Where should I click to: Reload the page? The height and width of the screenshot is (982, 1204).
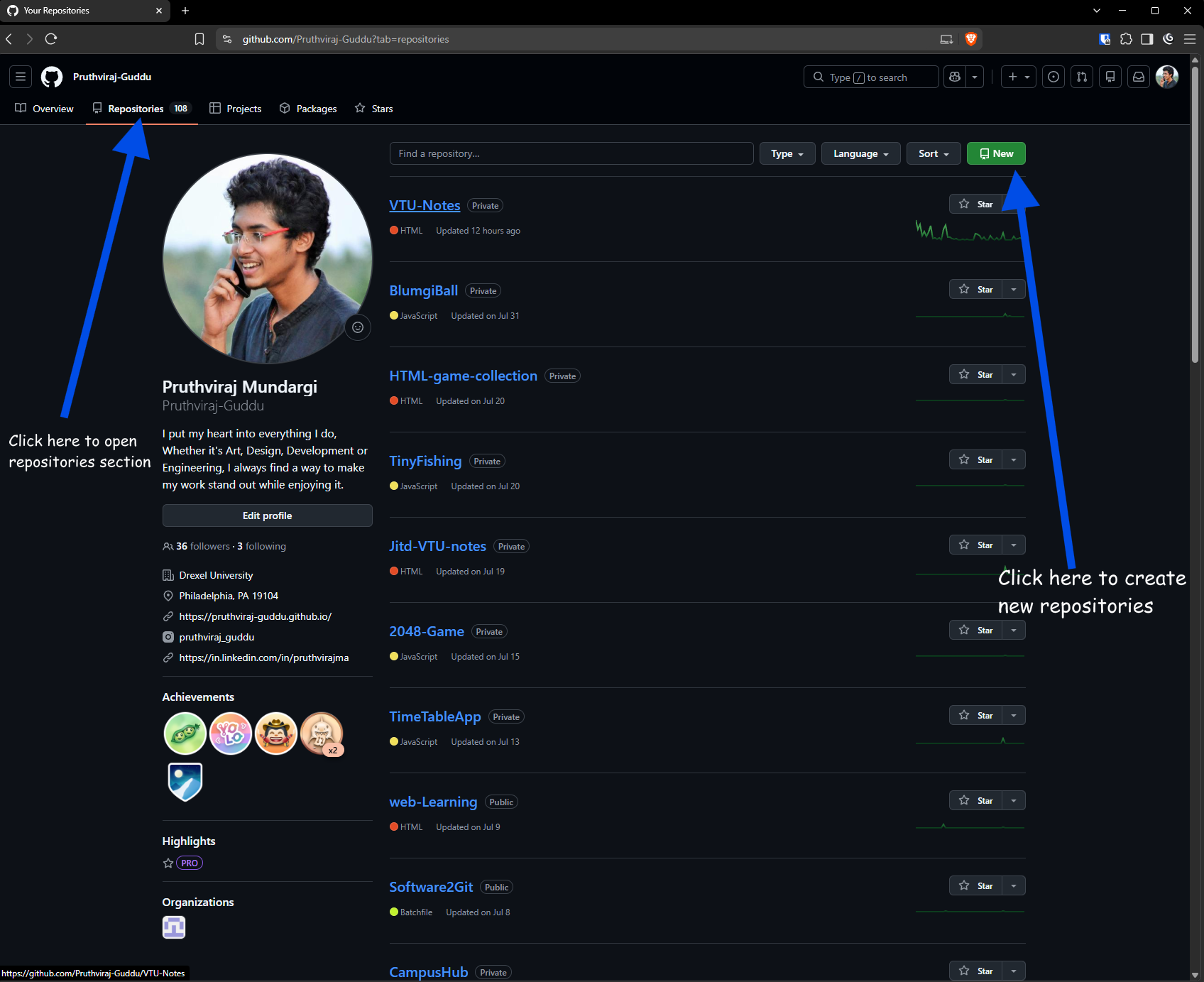(51, 39)
